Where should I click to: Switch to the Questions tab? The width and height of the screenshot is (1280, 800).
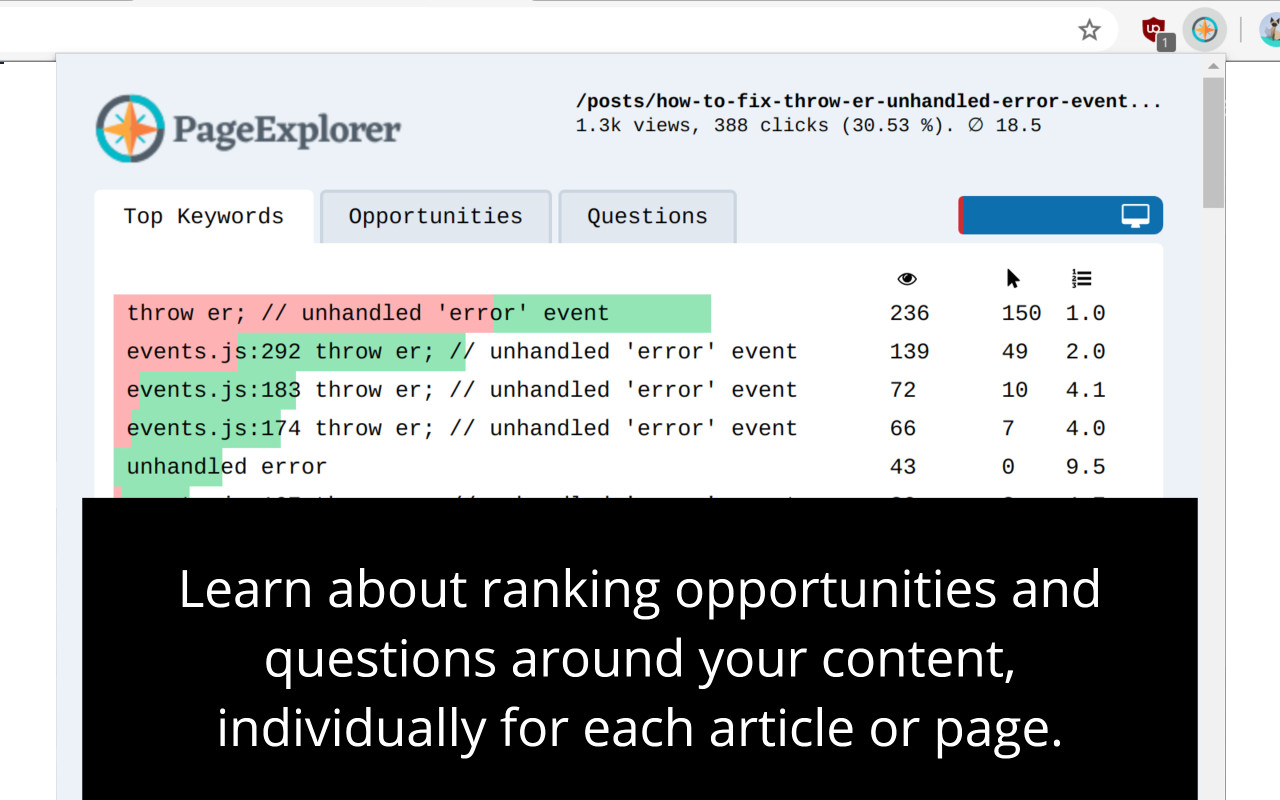click(647, 216)
